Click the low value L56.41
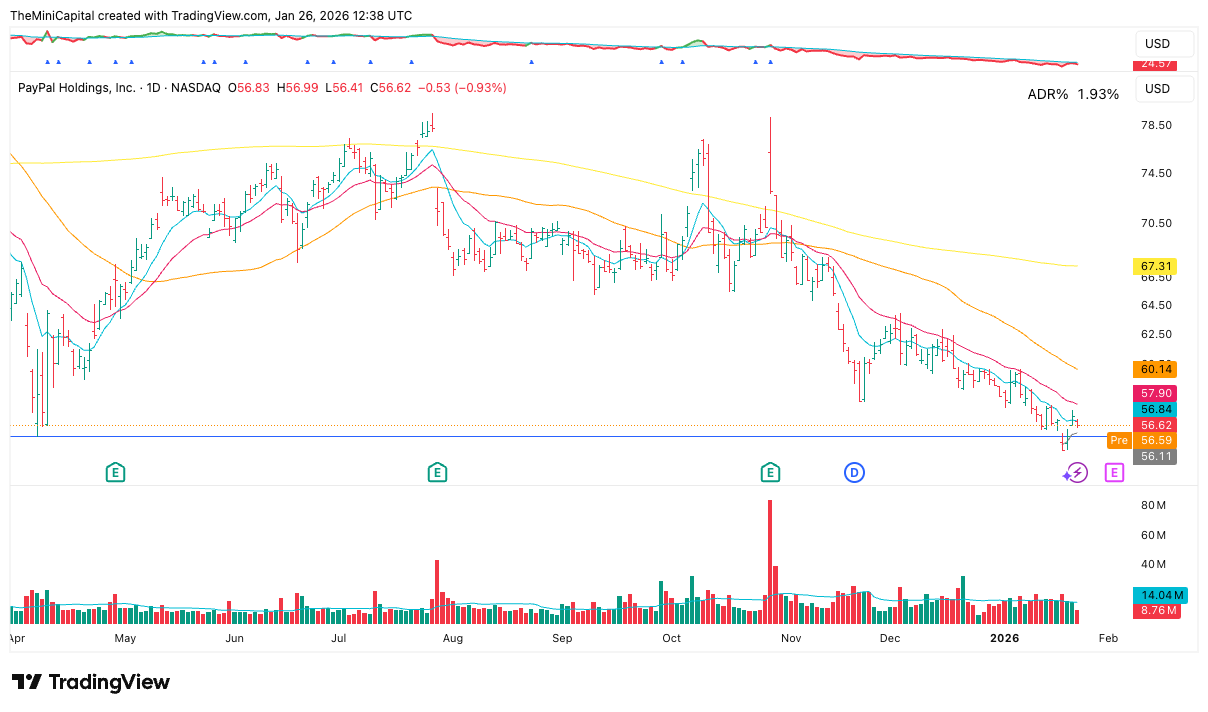Viewport: 1208px width, 712px height. pyautogui.click(x=343, y=88)
